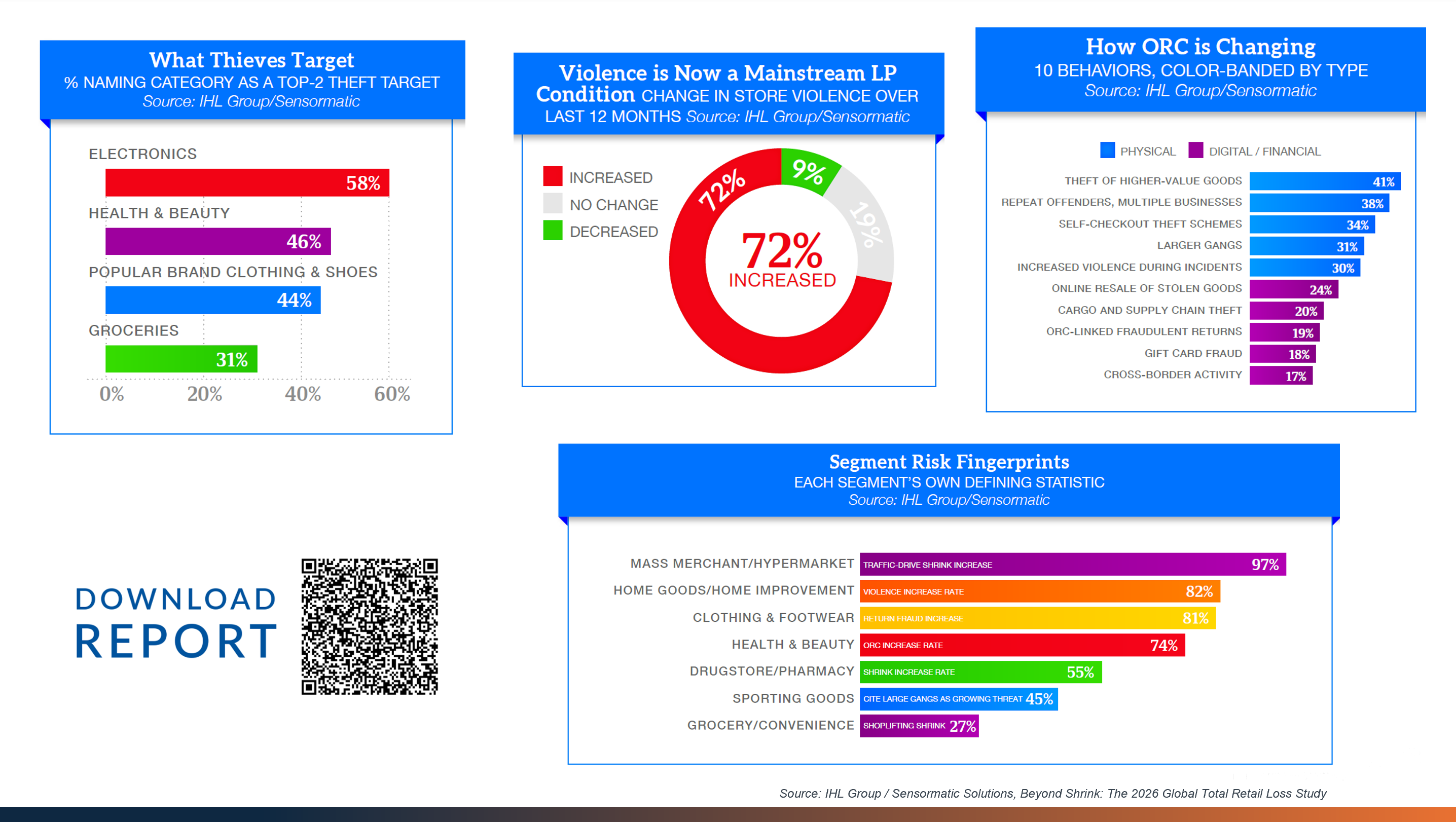Select the Health & Beauty 46% purple bar
This screenshot has width=1456, height=822.
pos(217,241)
